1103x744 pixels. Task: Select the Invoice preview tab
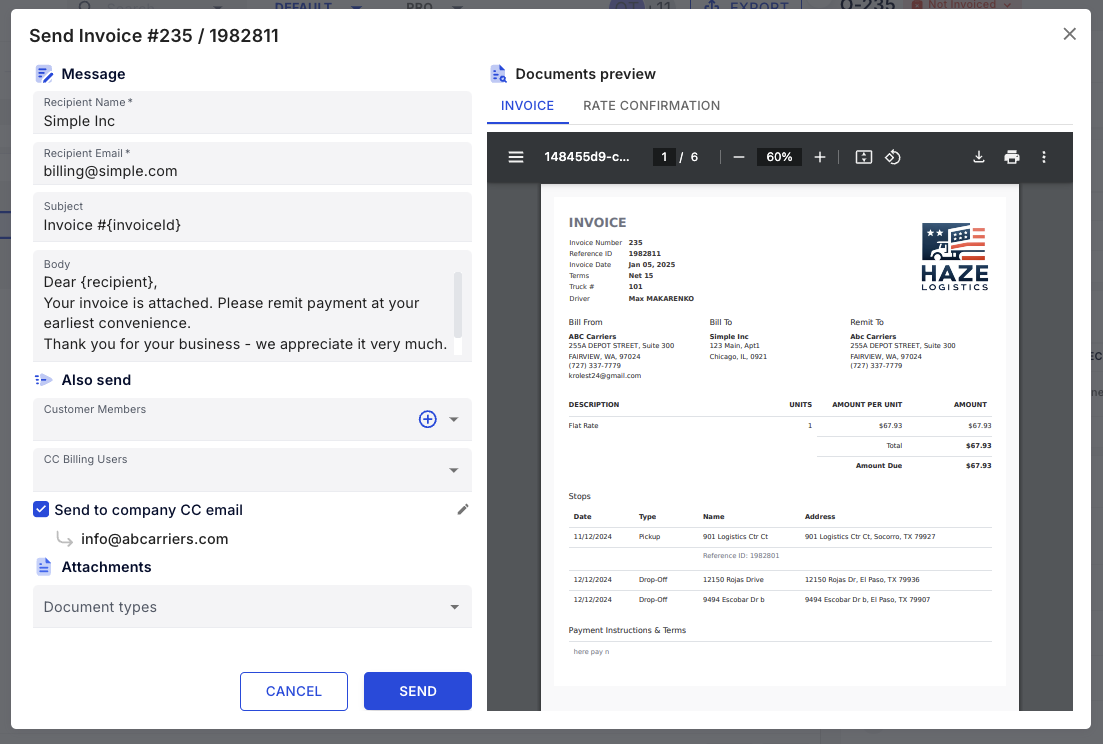coord(527,106)
